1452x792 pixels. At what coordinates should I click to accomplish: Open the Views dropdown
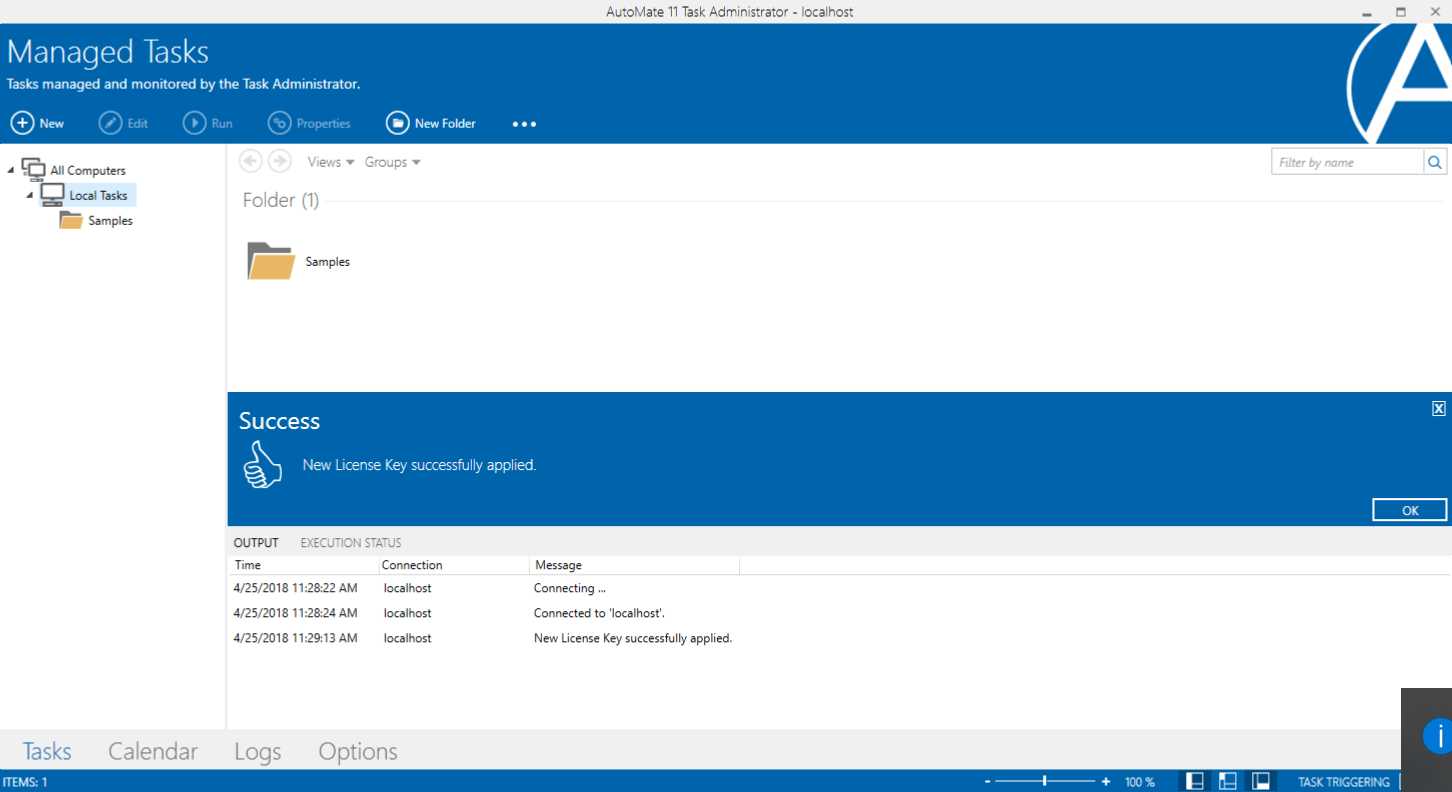(330, 161)
